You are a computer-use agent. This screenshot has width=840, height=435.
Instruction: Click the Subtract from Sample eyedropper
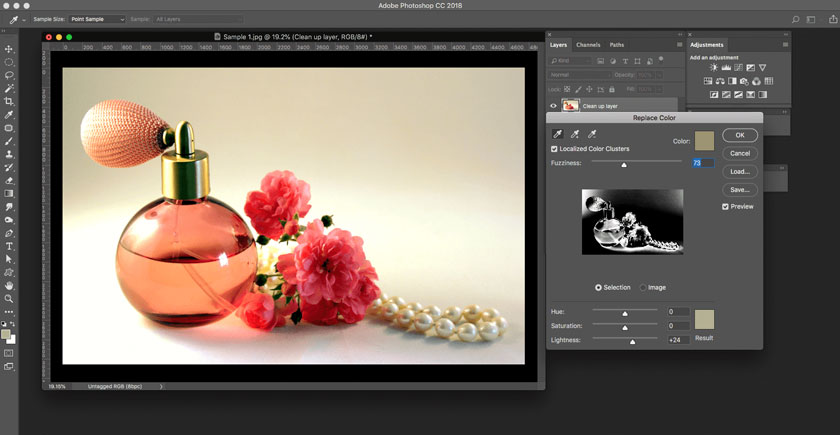[592, 134]
